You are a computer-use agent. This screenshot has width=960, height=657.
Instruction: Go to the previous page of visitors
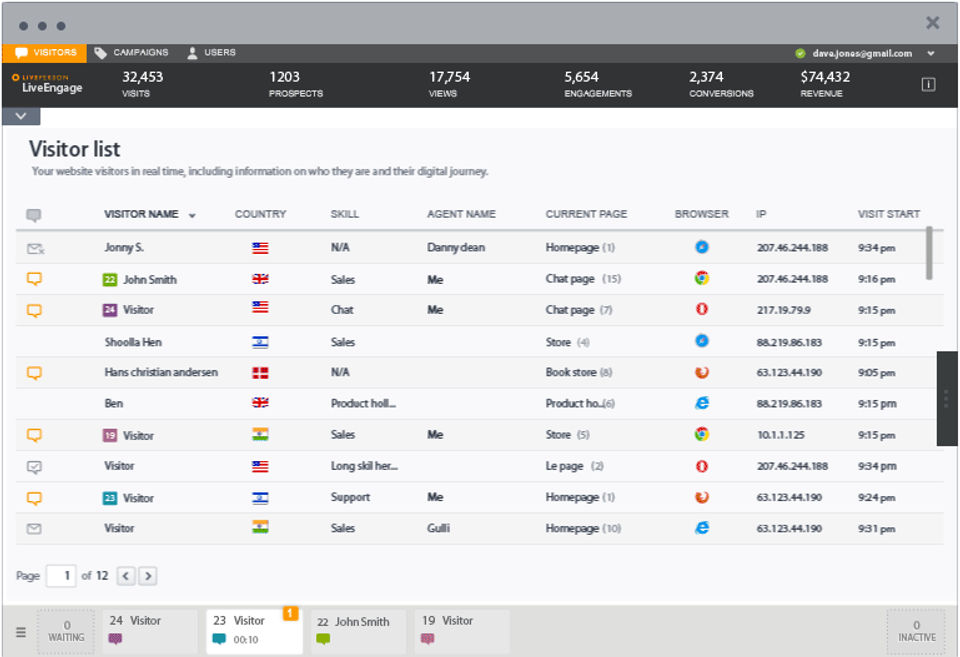tap(126, 576)
